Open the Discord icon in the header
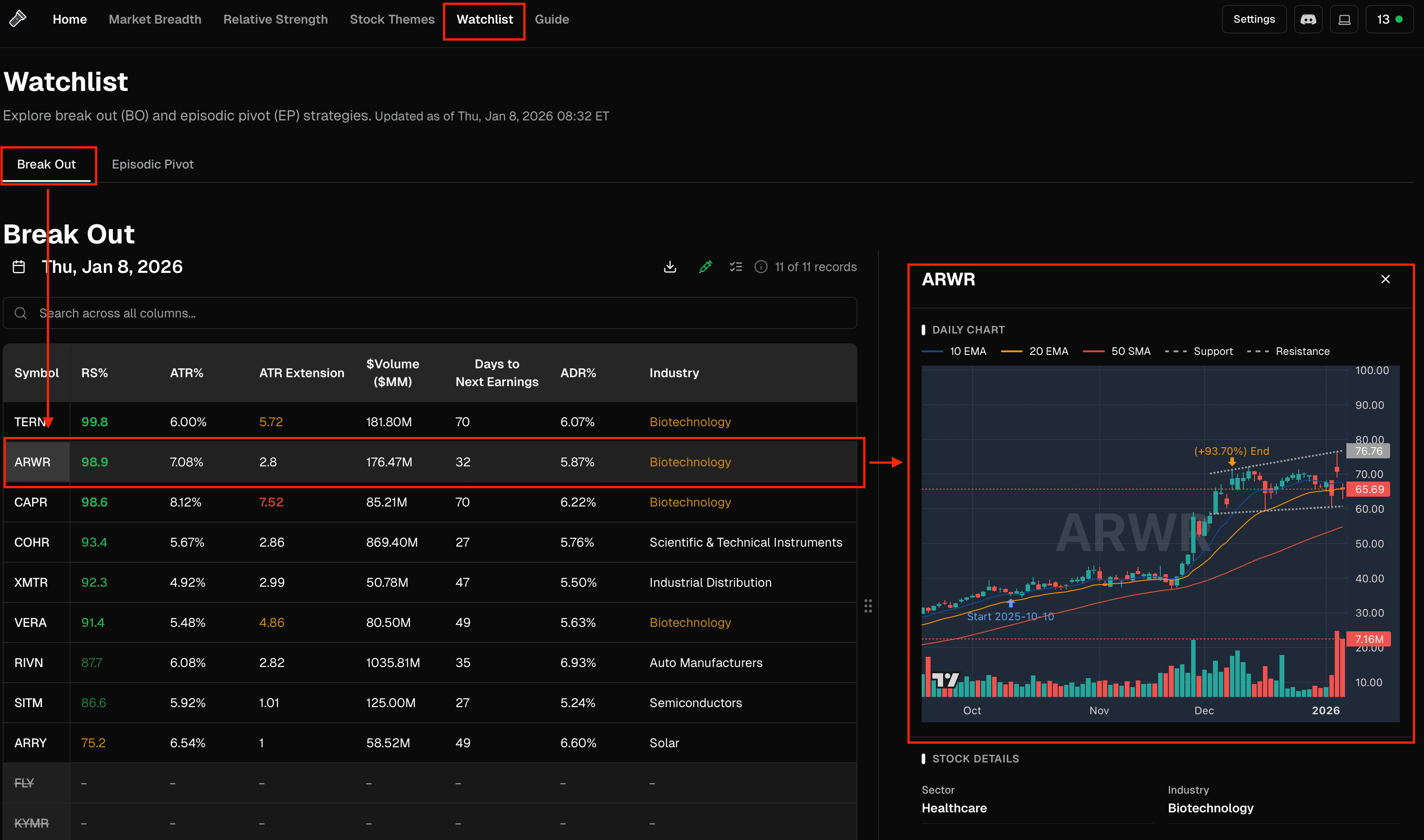Image resolution: width=1424 pixels, height=840 pixels. [1308, 19]
